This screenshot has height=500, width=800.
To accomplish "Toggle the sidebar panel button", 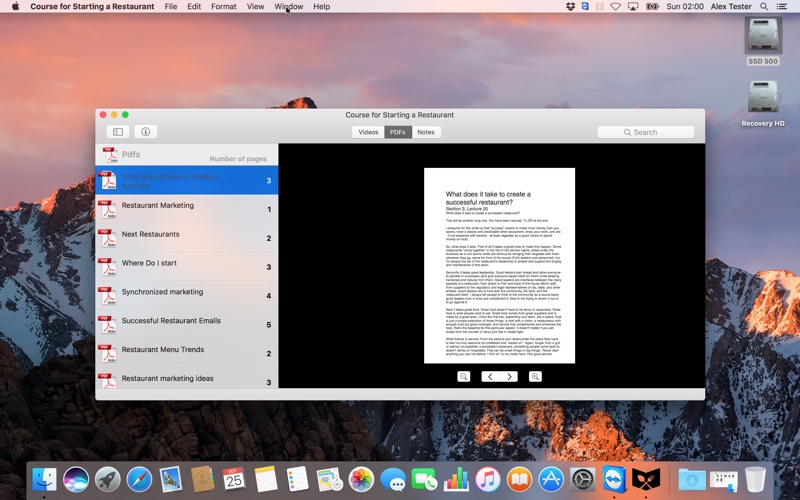I will 118,132.
